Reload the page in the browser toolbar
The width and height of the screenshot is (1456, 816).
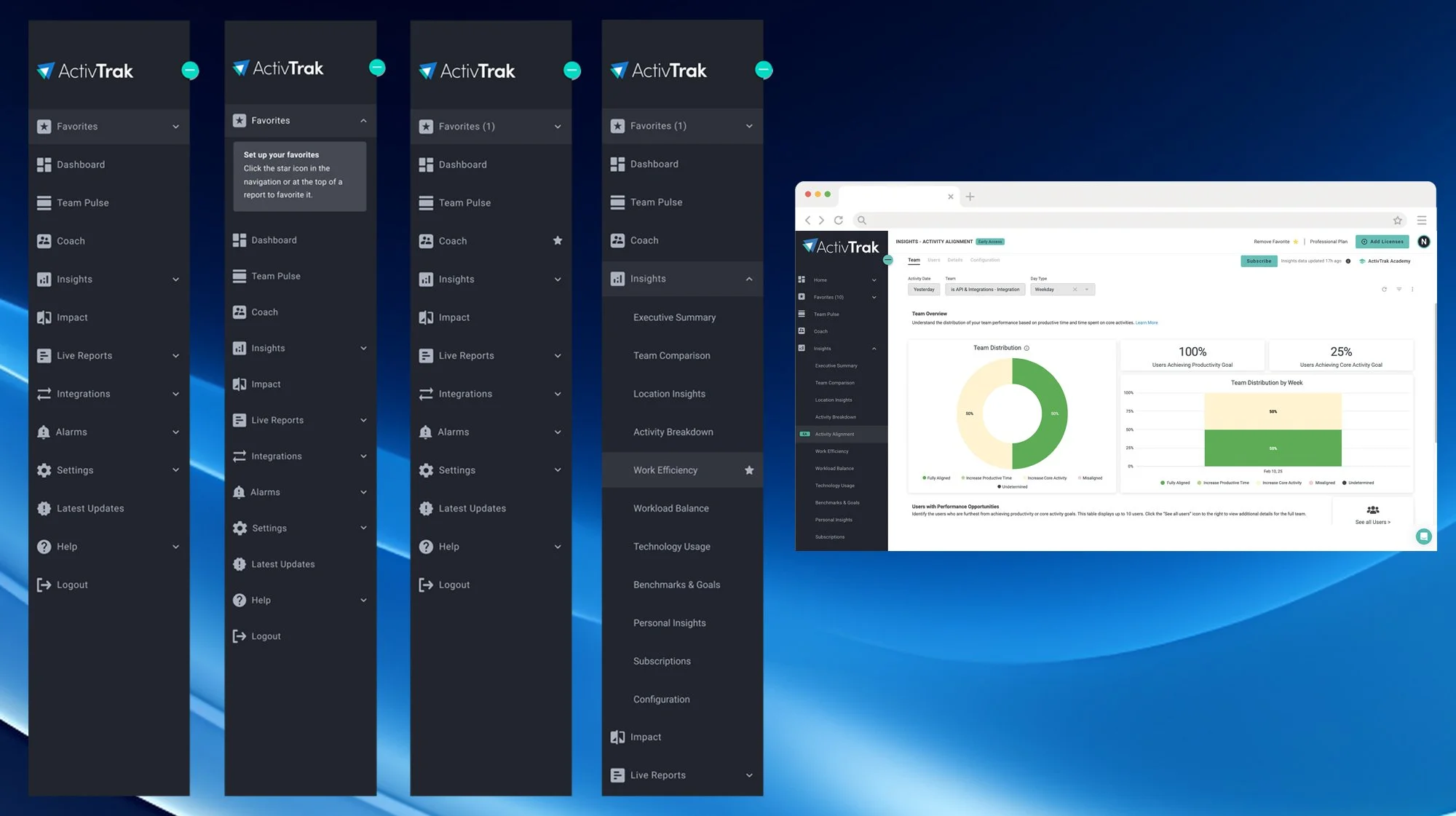(x=839, y=220)
